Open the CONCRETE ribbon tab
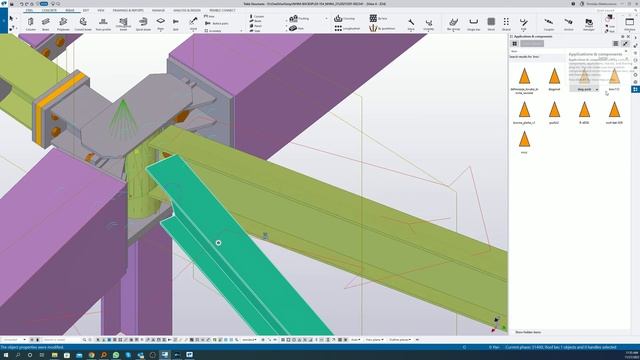 pos(49,10)
